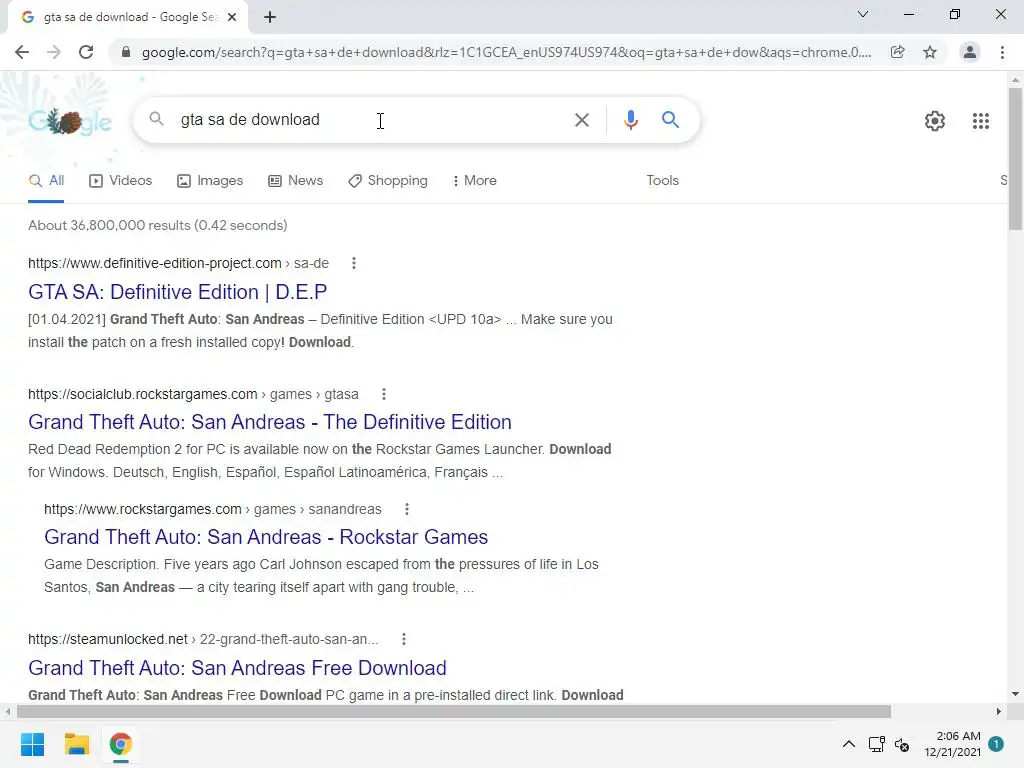Click the scroll down arrow
The width and height of the screenshot is (1024, 768).
(1015, 694)
